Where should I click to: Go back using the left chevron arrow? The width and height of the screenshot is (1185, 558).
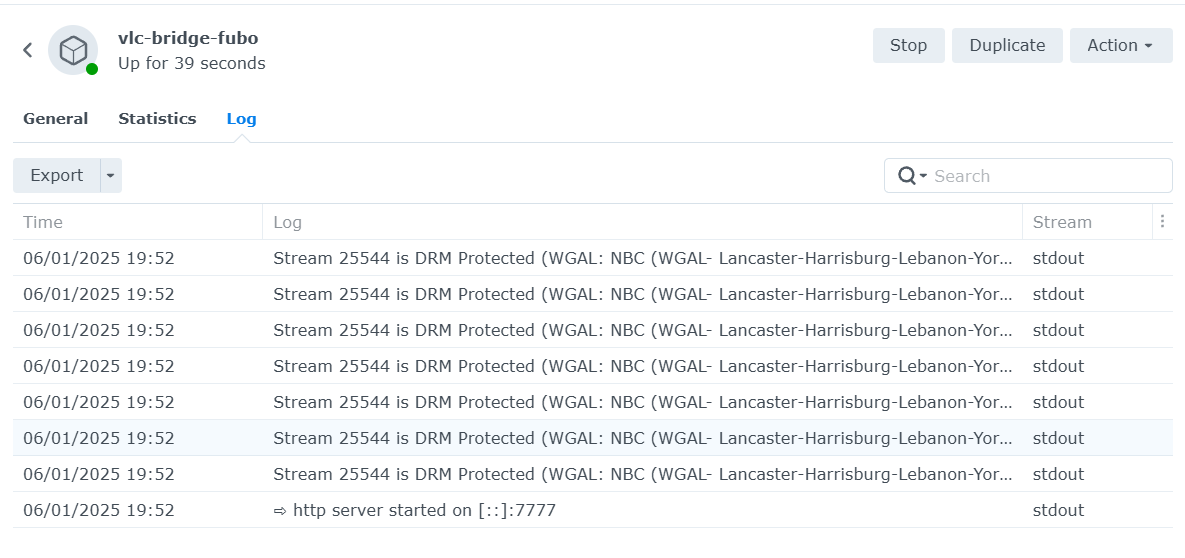click(28, 50)
